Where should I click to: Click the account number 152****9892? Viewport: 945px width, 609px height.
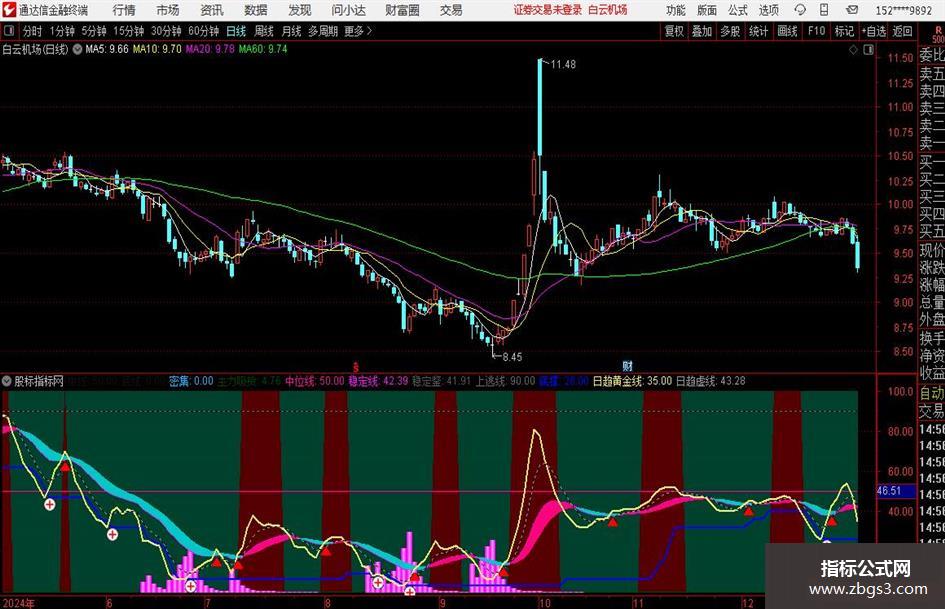tap(903, 10)
